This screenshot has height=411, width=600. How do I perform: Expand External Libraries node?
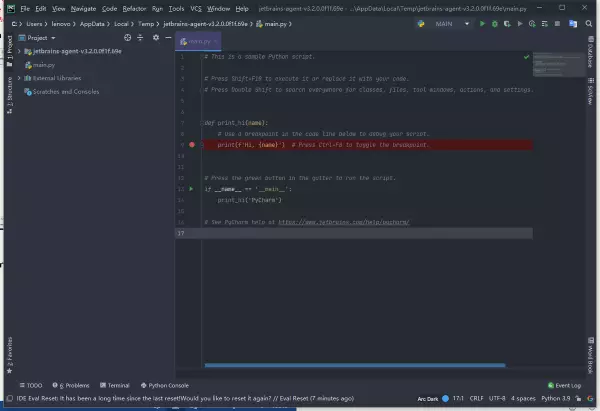(x=19, y=78)
